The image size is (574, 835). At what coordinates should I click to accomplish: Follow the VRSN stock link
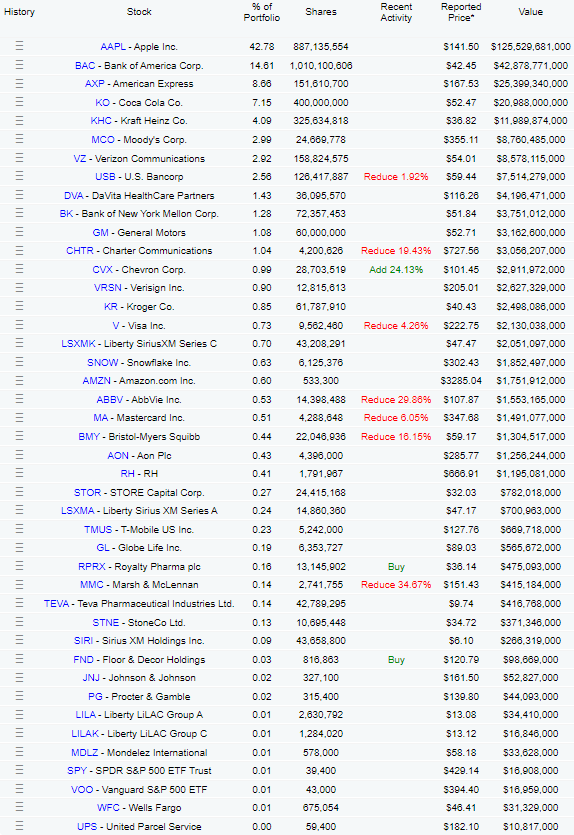coord(108,288)
